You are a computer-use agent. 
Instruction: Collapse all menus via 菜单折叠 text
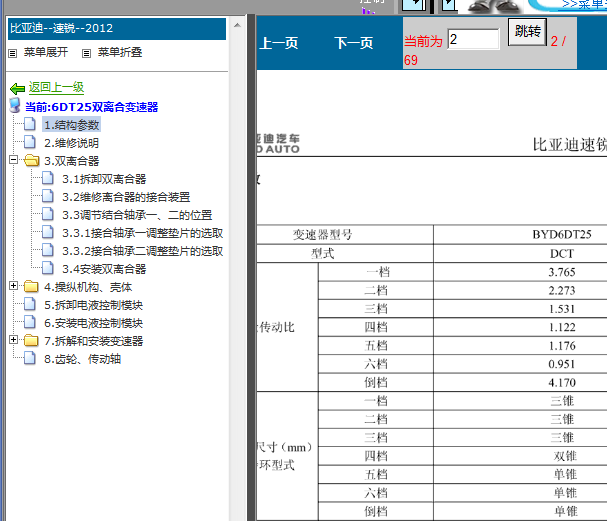tap(120, 52)
